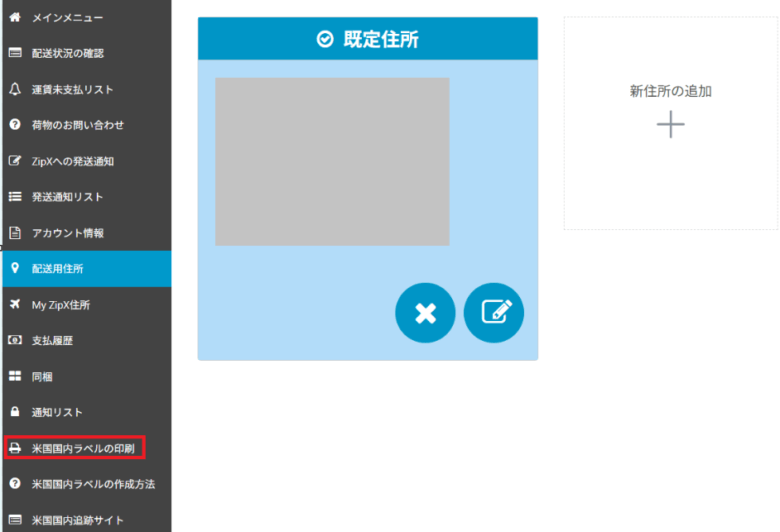Go to アカウント情報 page
This screenshot has height=532, width=780.
tap(67, 233)
